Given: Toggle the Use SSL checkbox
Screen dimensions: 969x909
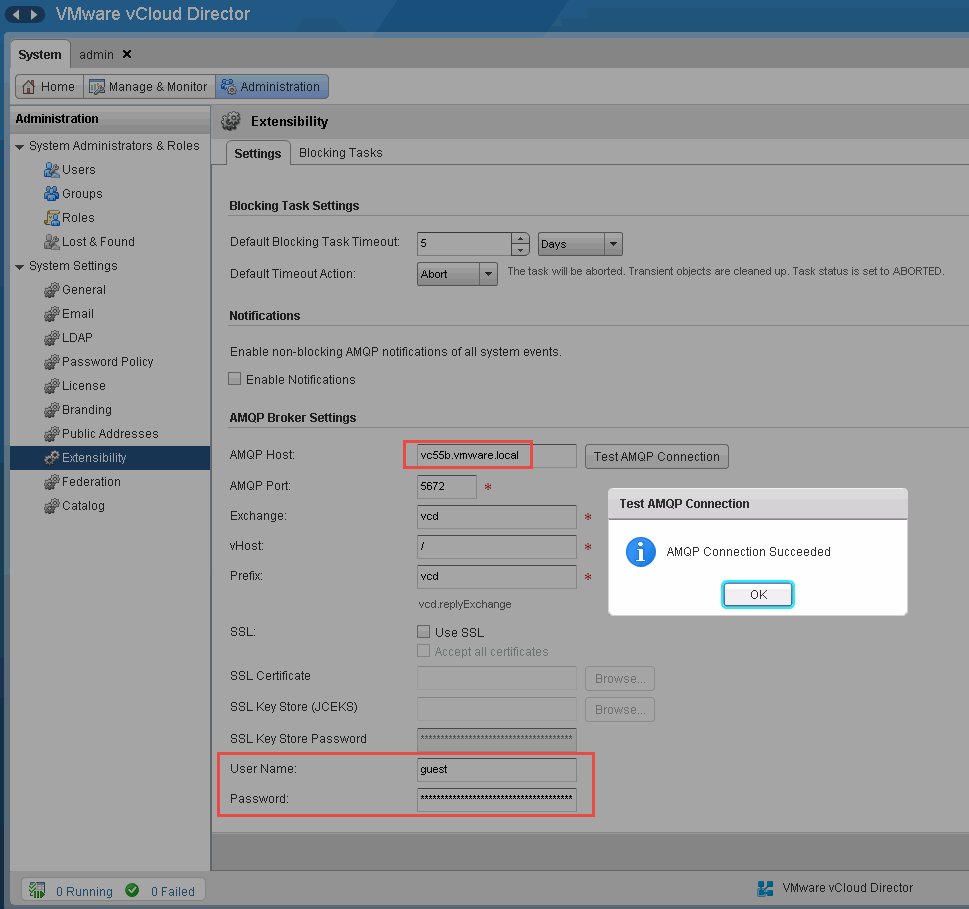Looking at the screenshot, I should click(x=424, y=632).
